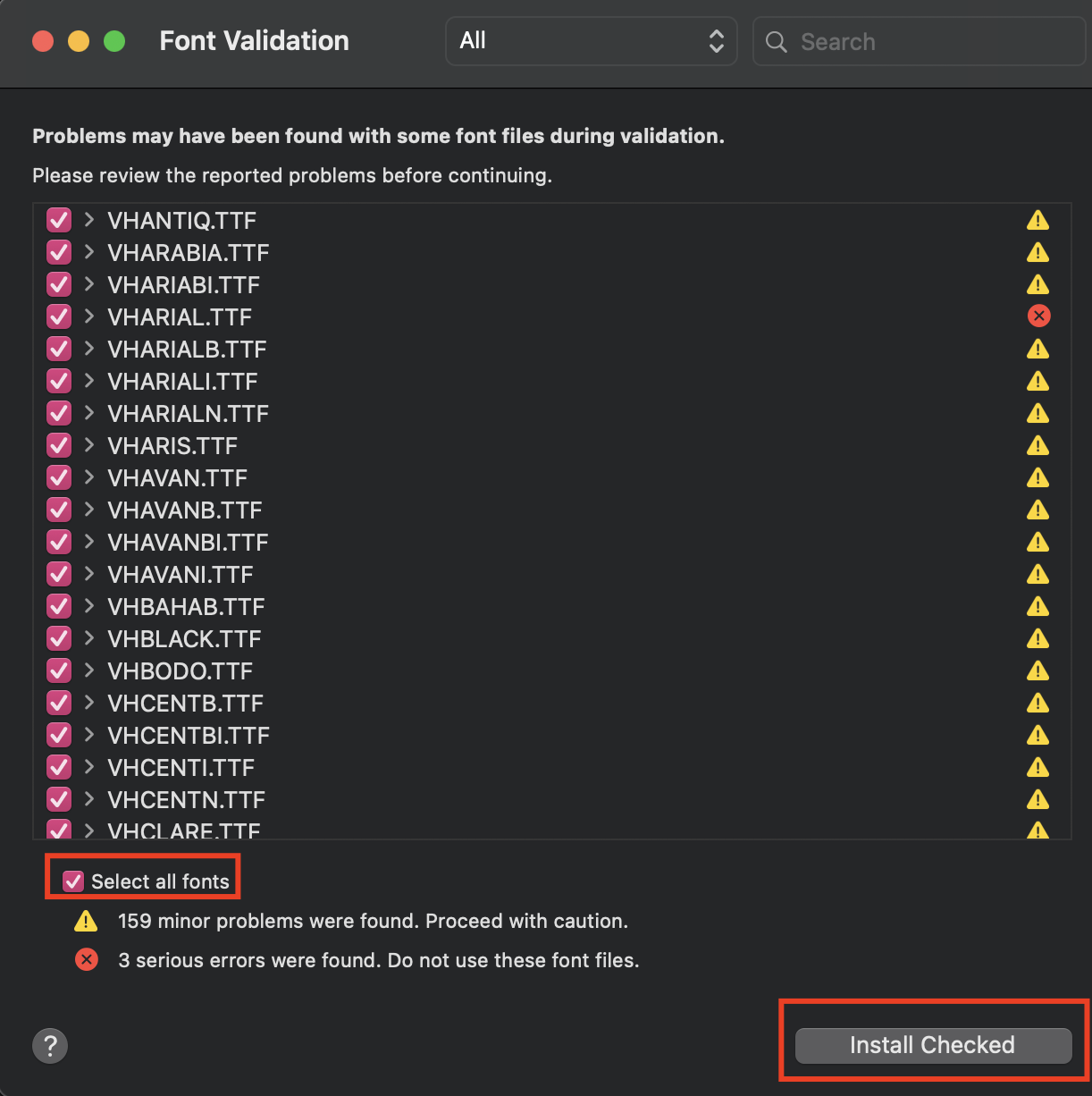This screenshot has width=1092, height=1096.
Task: Click the yellow warning icon for VHAVANB.TTF
Action: 1037,510
